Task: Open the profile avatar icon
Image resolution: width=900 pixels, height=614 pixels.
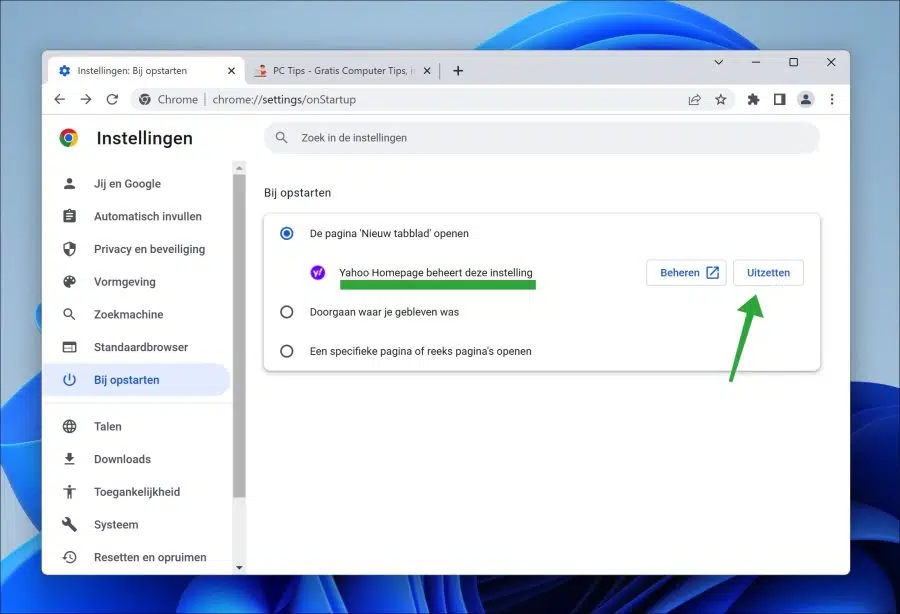Action: tap(806, 99)
